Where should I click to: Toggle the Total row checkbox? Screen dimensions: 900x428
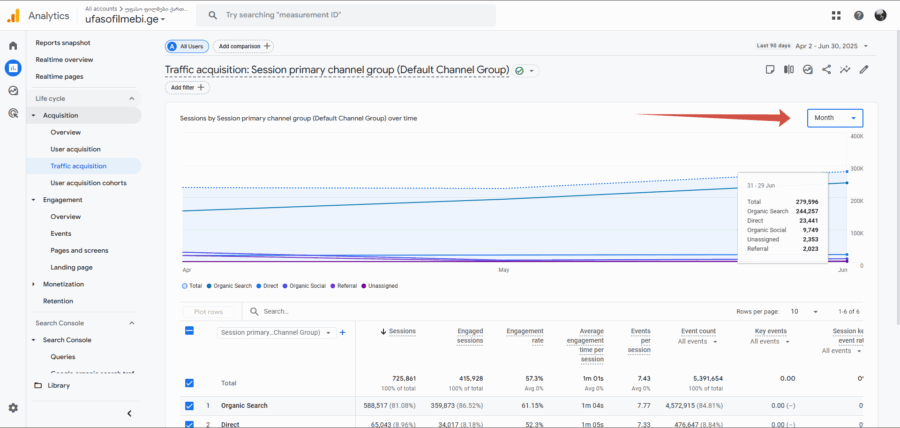tap(189, 383)
